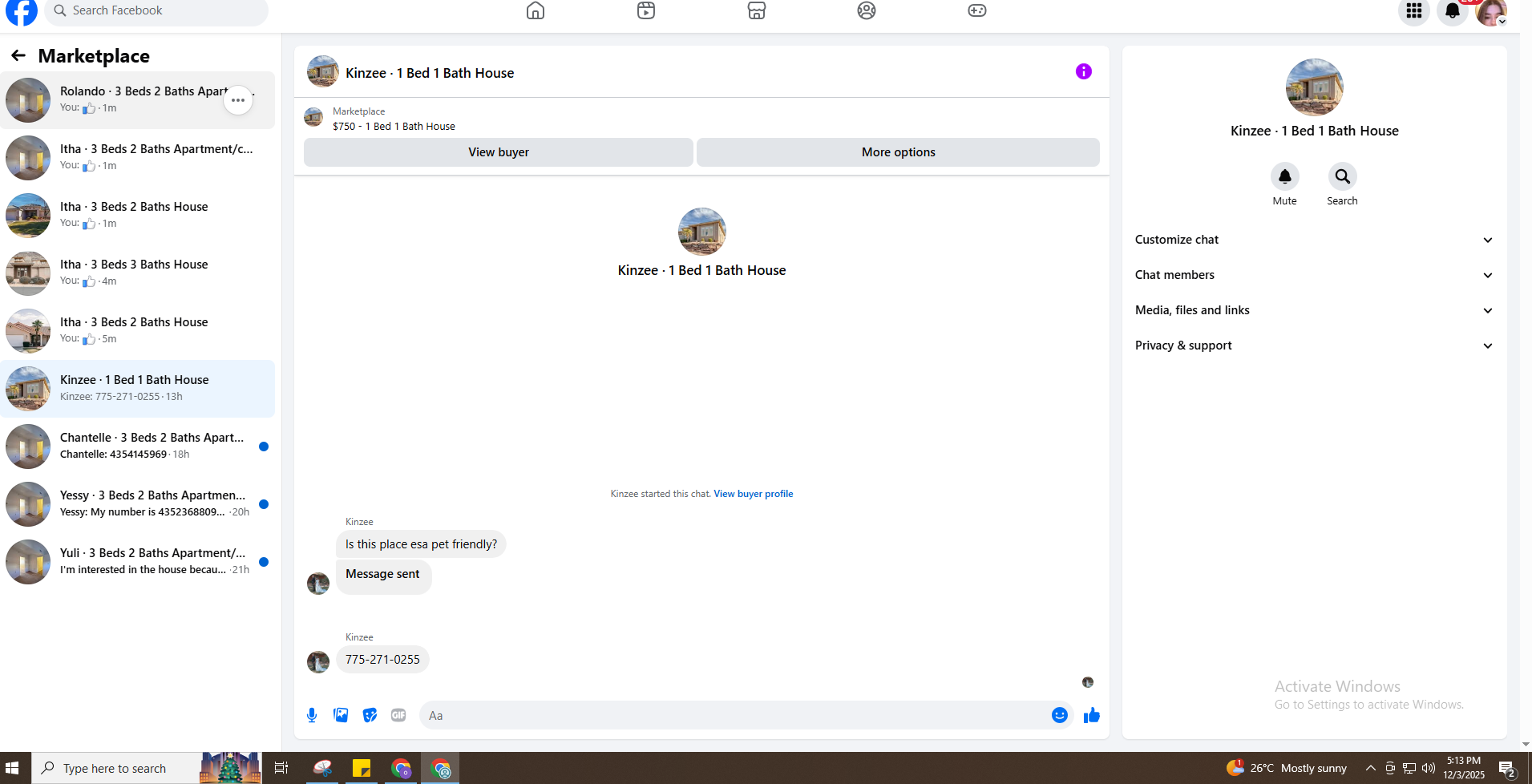The image size is (1532, 784).
Task: Select the Itha 3 Beds 2 Baths Apartment conversation
Action: (137, 158)
